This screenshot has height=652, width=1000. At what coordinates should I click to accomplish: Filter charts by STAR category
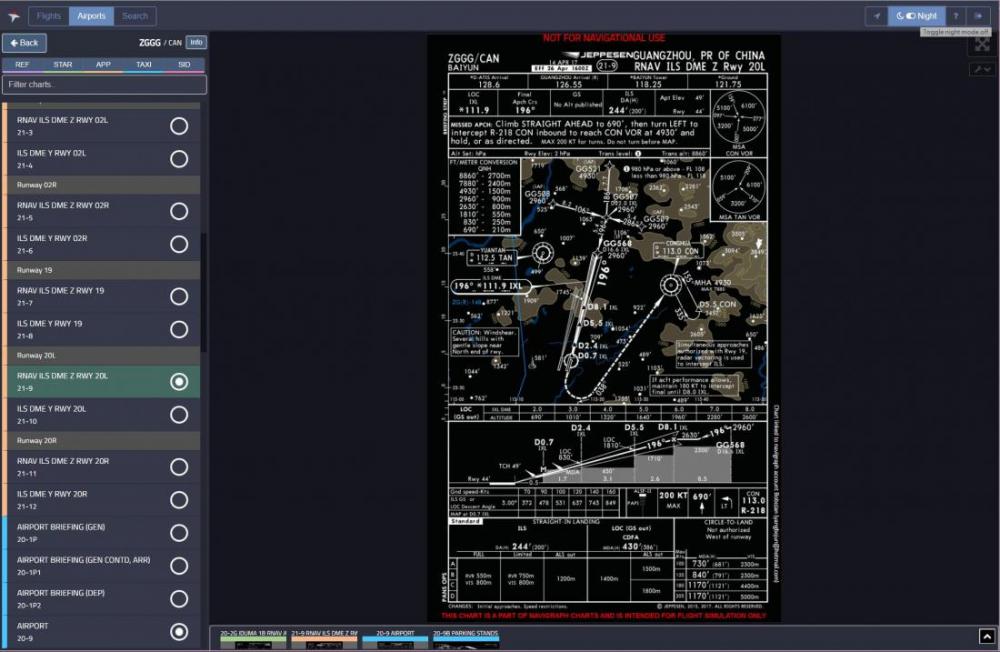coord(62,64)
